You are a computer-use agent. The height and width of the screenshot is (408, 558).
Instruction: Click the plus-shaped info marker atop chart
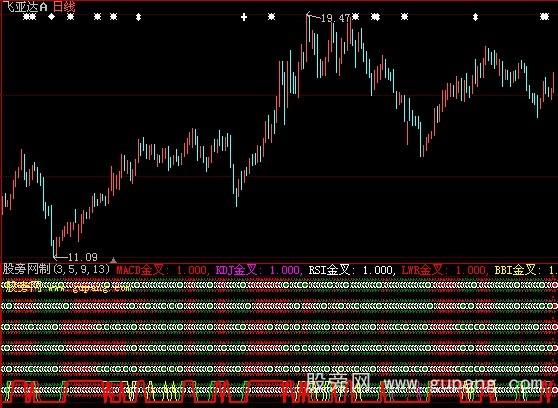[244, 17]
